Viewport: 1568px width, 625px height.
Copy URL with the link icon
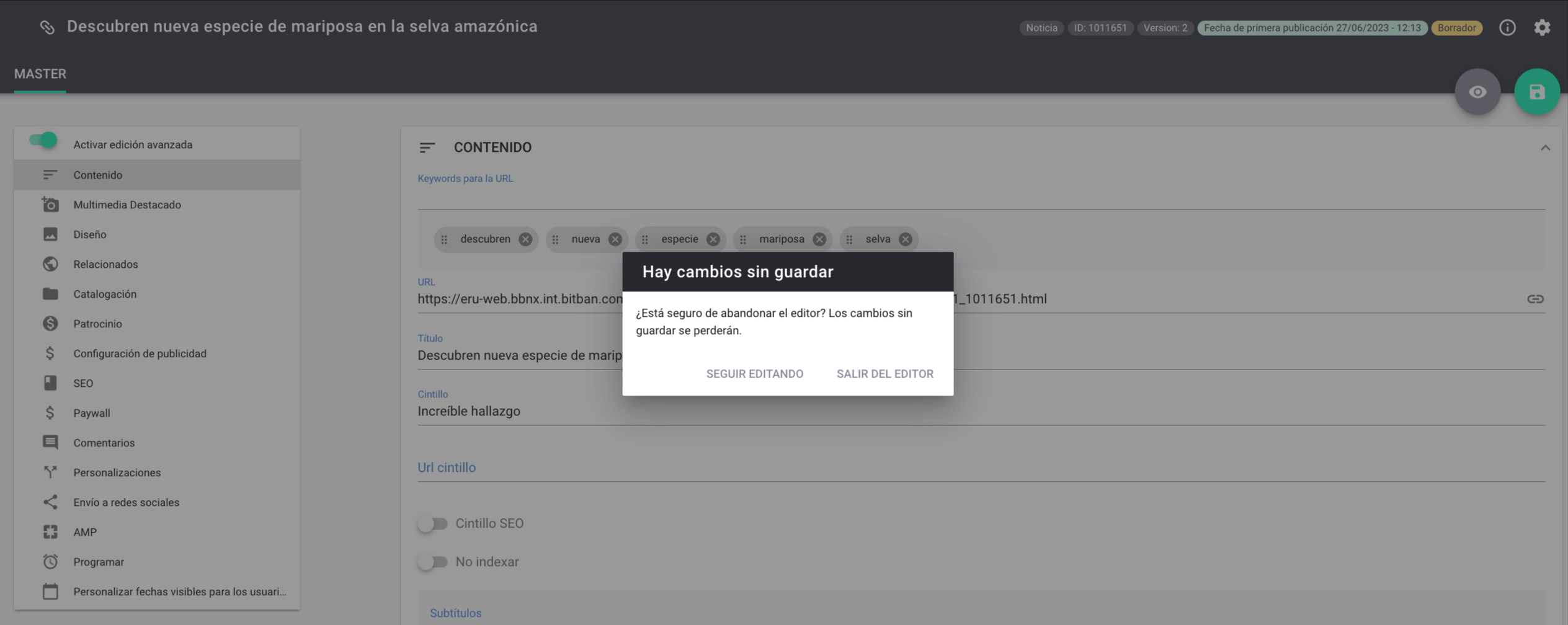click(1535, 299)
